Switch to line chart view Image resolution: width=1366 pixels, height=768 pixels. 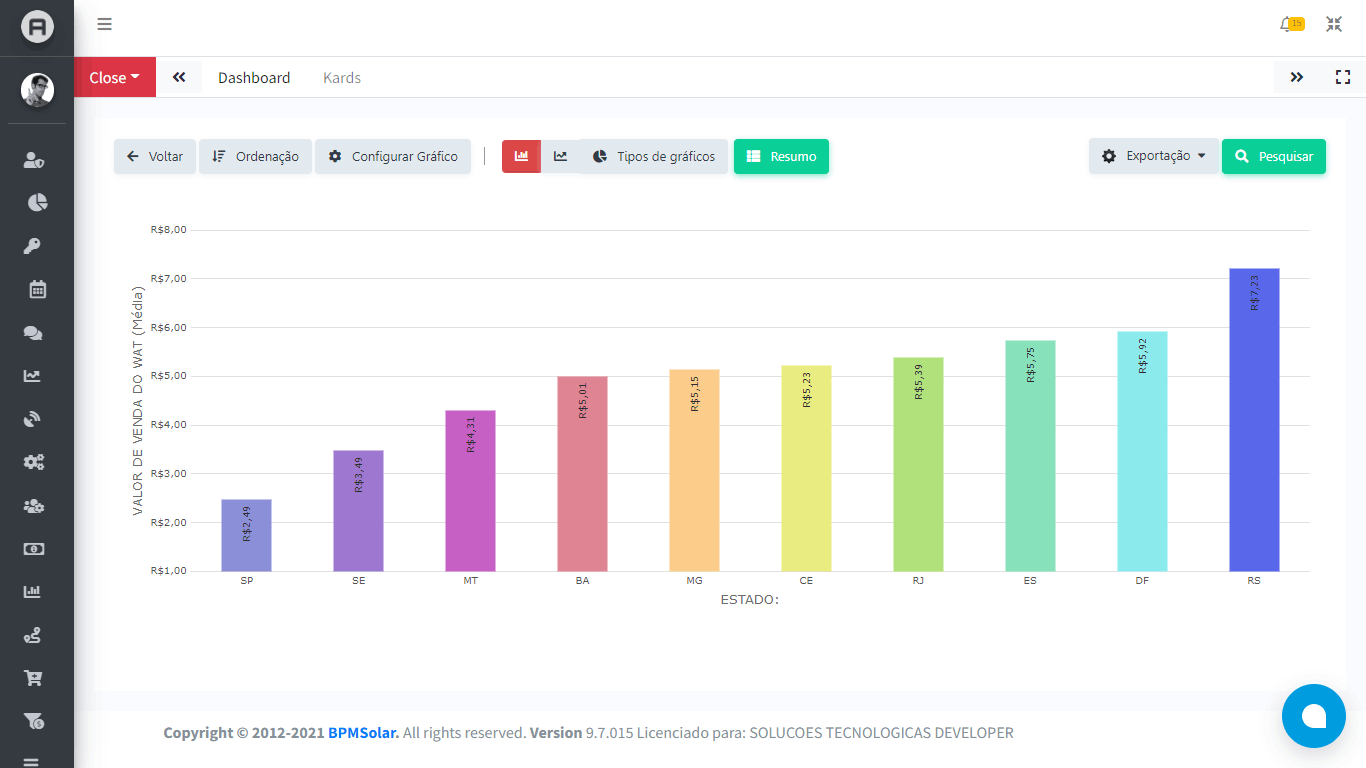(560, 156)
